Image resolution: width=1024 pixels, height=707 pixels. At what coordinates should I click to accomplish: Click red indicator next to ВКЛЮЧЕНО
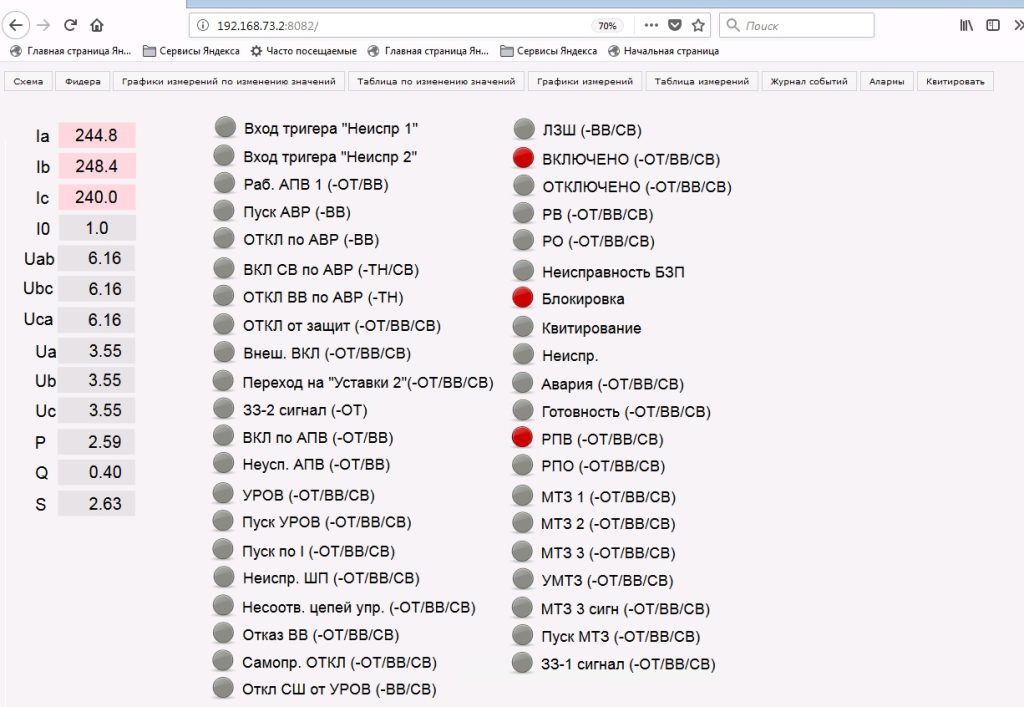click(x=523, y=158)
